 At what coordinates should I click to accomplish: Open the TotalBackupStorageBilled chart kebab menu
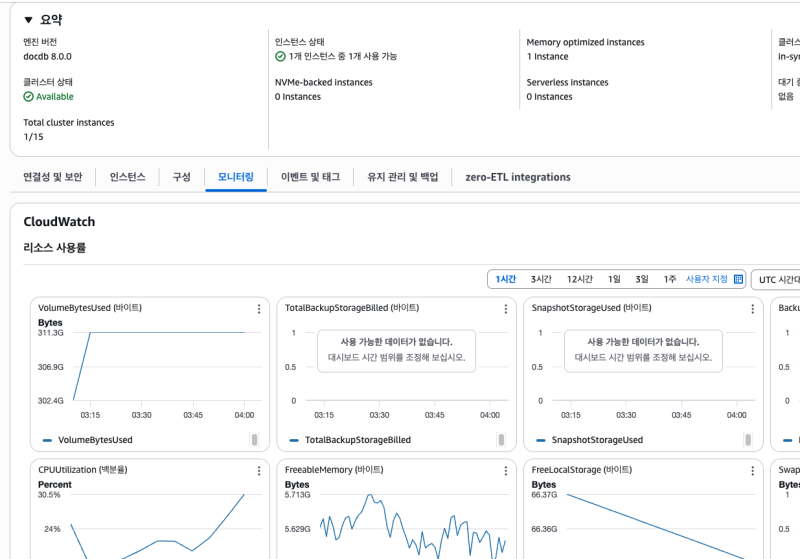(506, 309)
